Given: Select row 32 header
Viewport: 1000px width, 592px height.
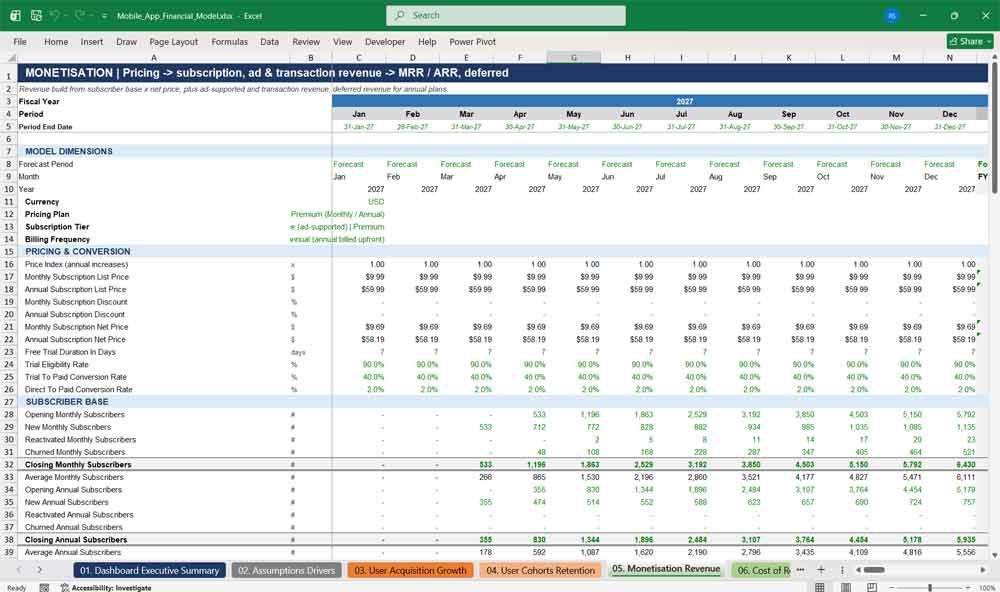Looking at the screenshot, I should [9, 464].
